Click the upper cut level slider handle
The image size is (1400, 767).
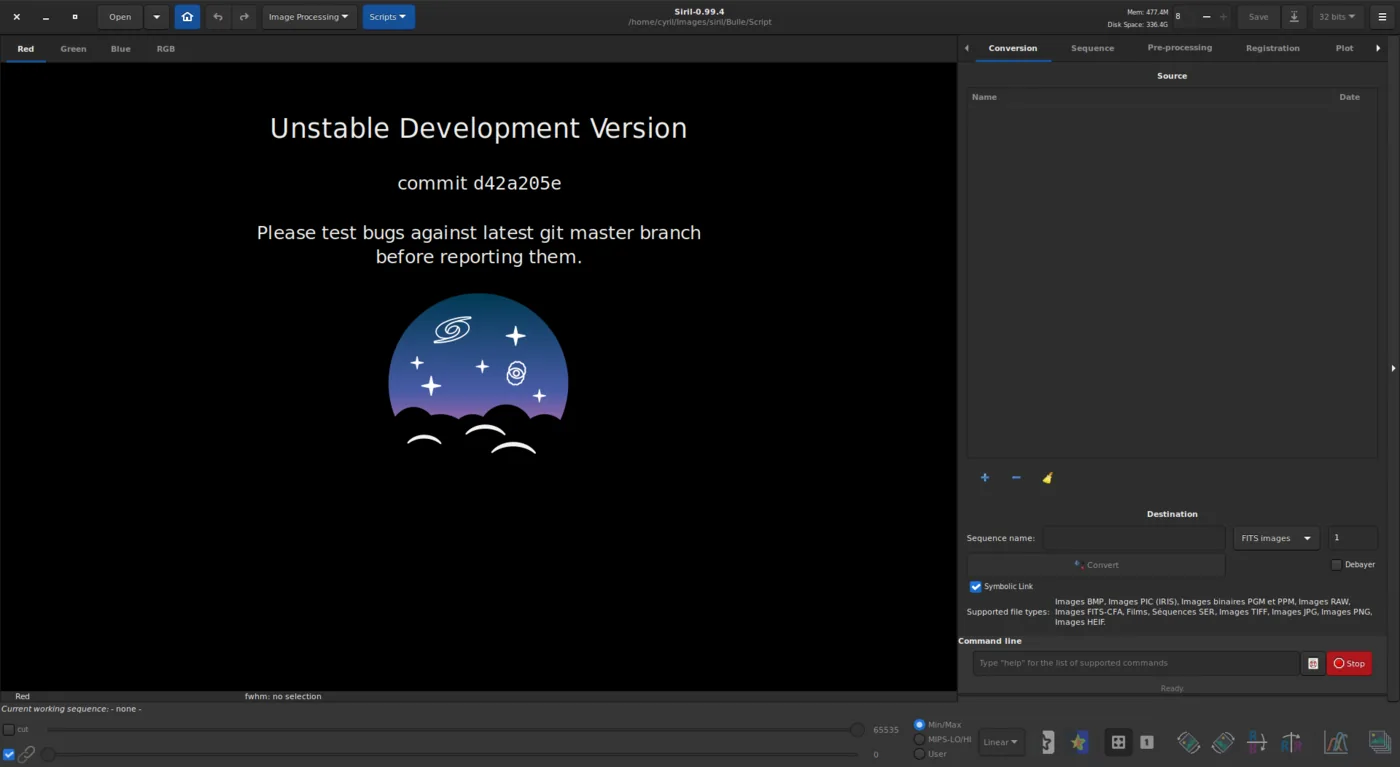tap(857, 730)
